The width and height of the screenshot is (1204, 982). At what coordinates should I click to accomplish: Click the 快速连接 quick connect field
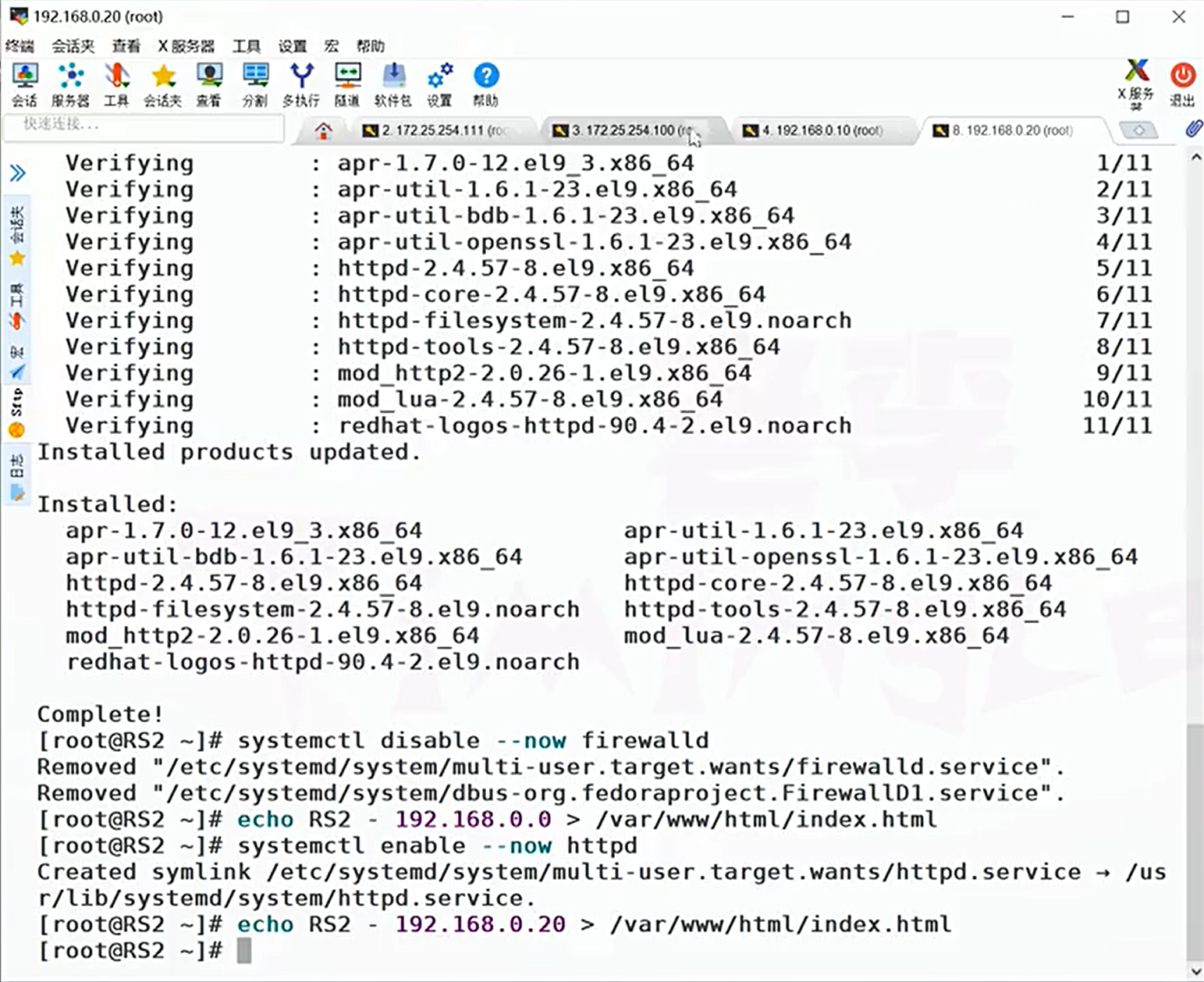tap(144, 127)
